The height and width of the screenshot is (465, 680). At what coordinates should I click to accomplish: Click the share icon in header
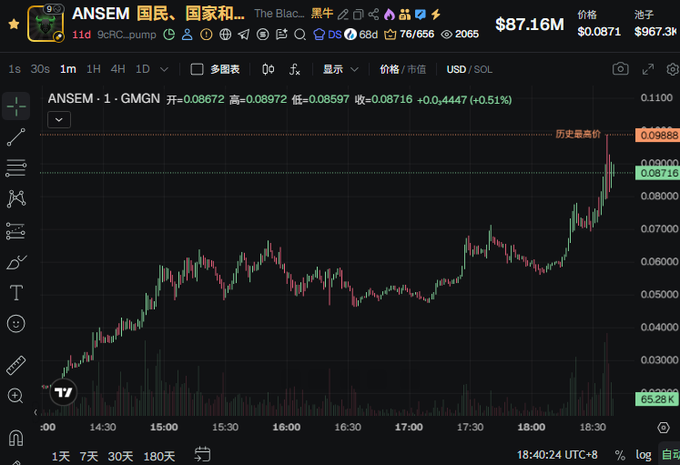coord(373,14)
